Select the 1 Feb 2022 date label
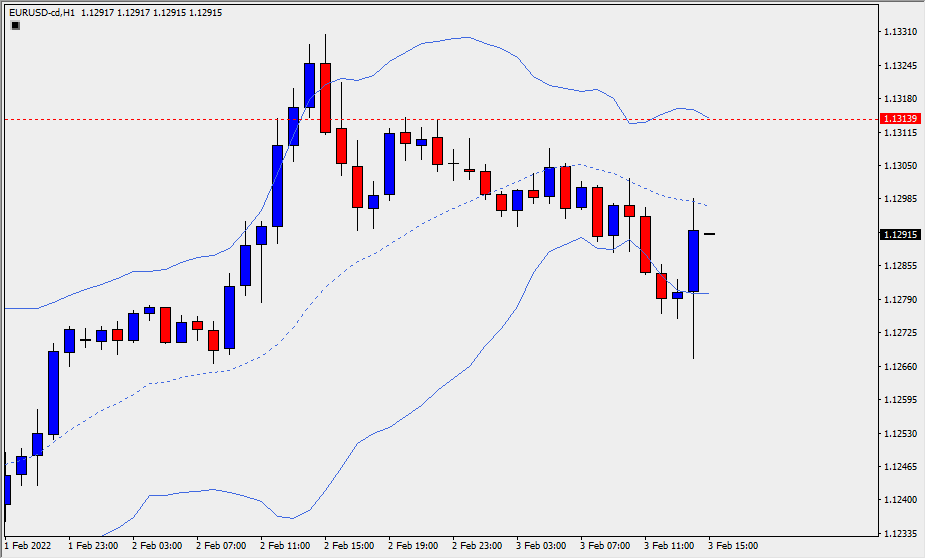The height and width of the screenshot is (559, 926). 26,546
